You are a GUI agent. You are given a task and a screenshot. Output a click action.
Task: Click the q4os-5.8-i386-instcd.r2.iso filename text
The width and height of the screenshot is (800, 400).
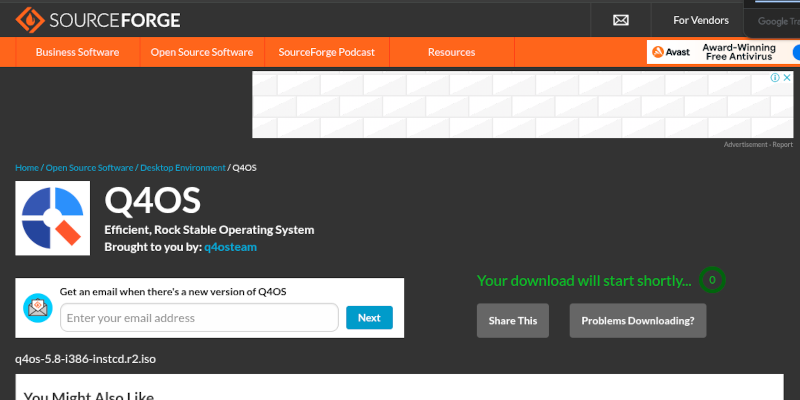tap(85, 359)
